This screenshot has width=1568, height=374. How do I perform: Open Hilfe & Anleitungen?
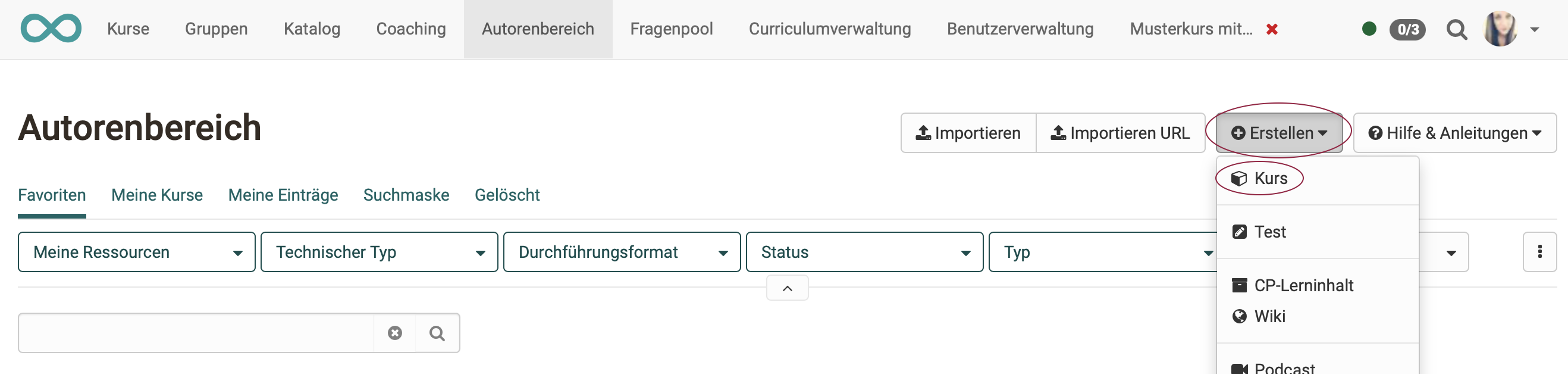click(1454, 133)
